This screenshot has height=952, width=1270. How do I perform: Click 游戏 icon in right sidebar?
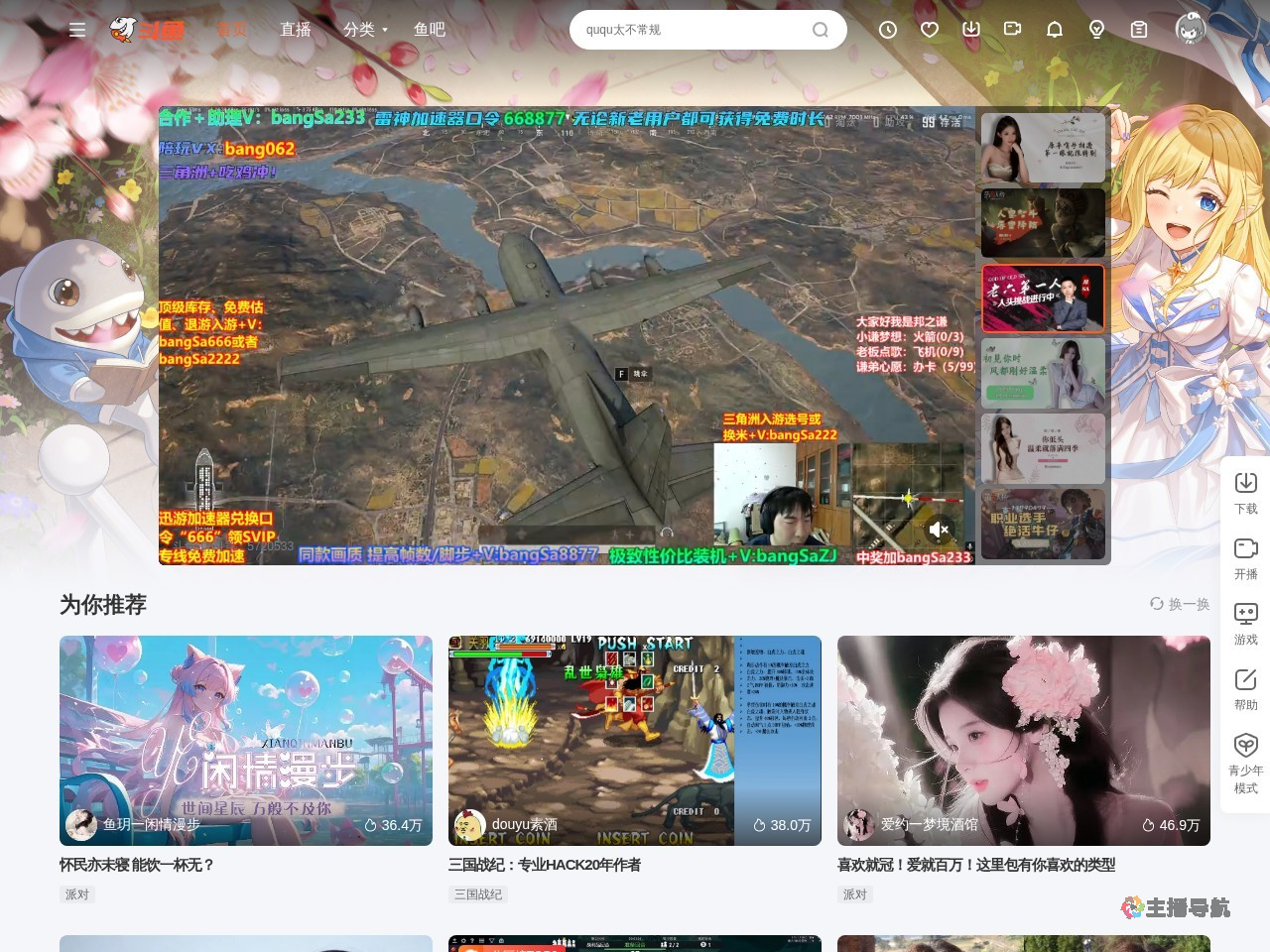click(1245, 624)
